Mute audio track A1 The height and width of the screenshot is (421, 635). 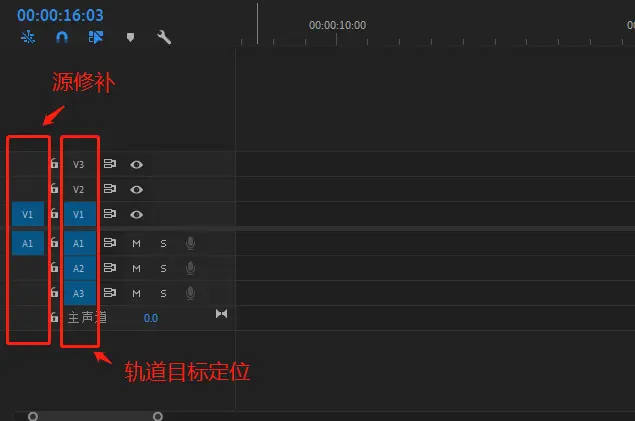(136, 243)
